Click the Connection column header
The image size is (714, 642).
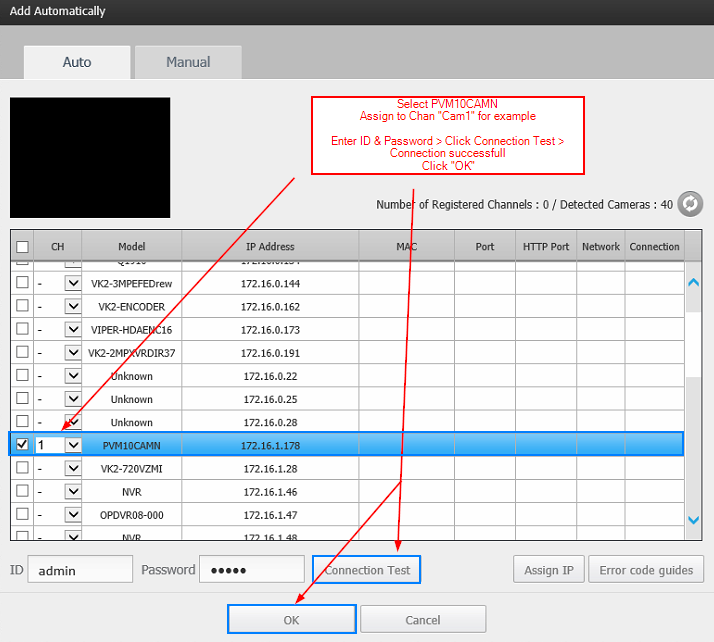[654, 246]
